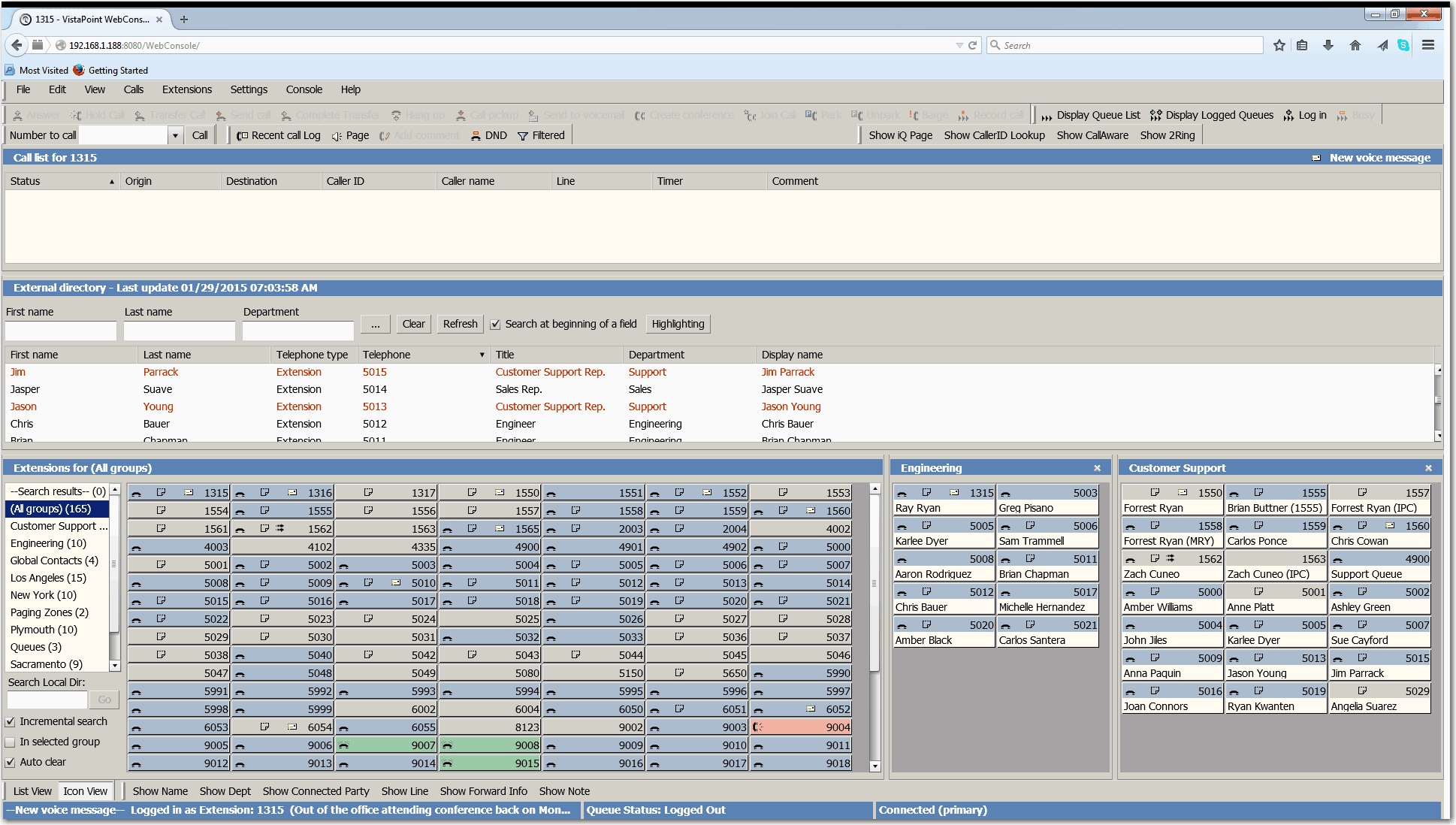This screenshot has width=1456, height=825.
Task: Sort call list by Status column
Action: [62, 181]
